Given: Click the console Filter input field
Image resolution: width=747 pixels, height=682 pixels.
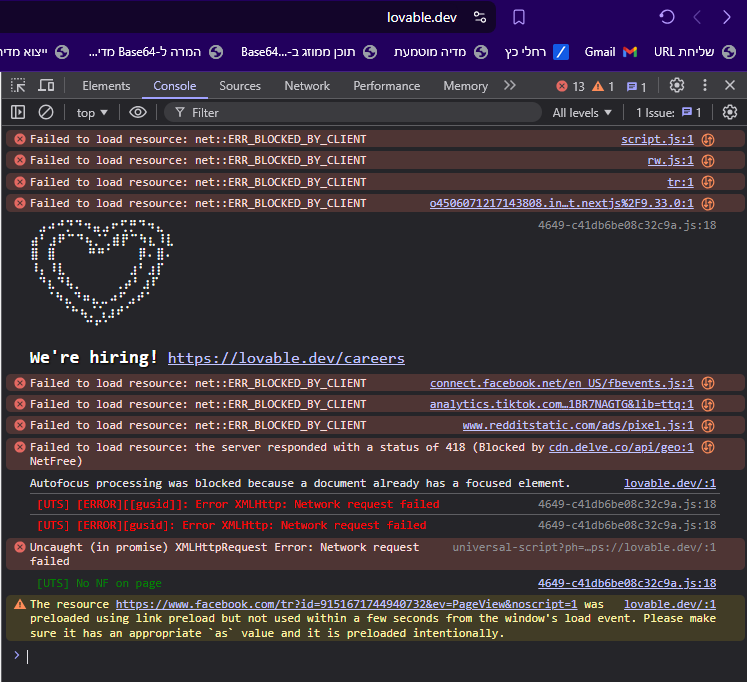Looking at the screenshot, I should pyautogui.click(x=350, y=113).
